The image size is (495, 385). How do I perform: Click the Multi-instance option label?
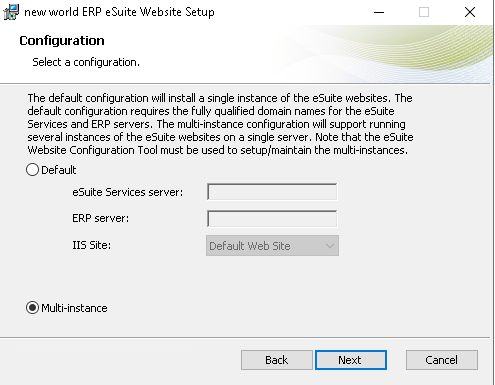(x=74, y=308)
